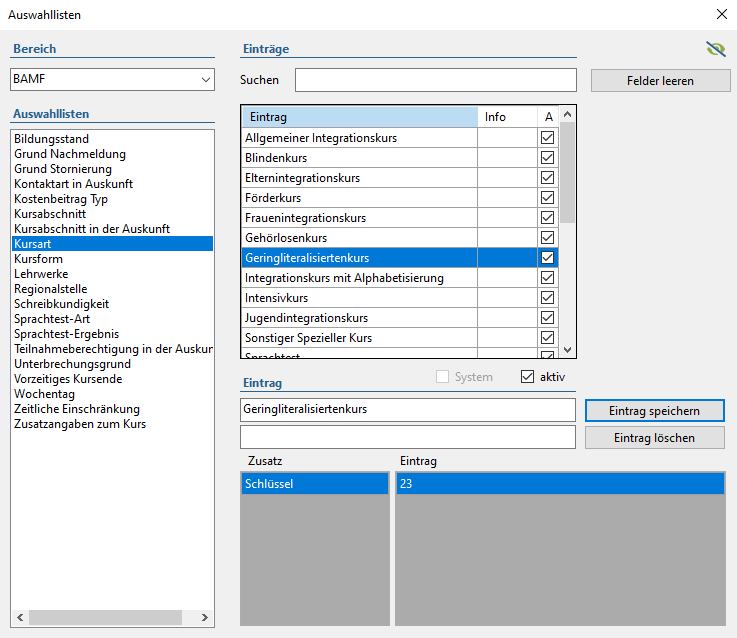Toggle the aktiv checkbox
This screenshot has width=737, height=638.
527,377
